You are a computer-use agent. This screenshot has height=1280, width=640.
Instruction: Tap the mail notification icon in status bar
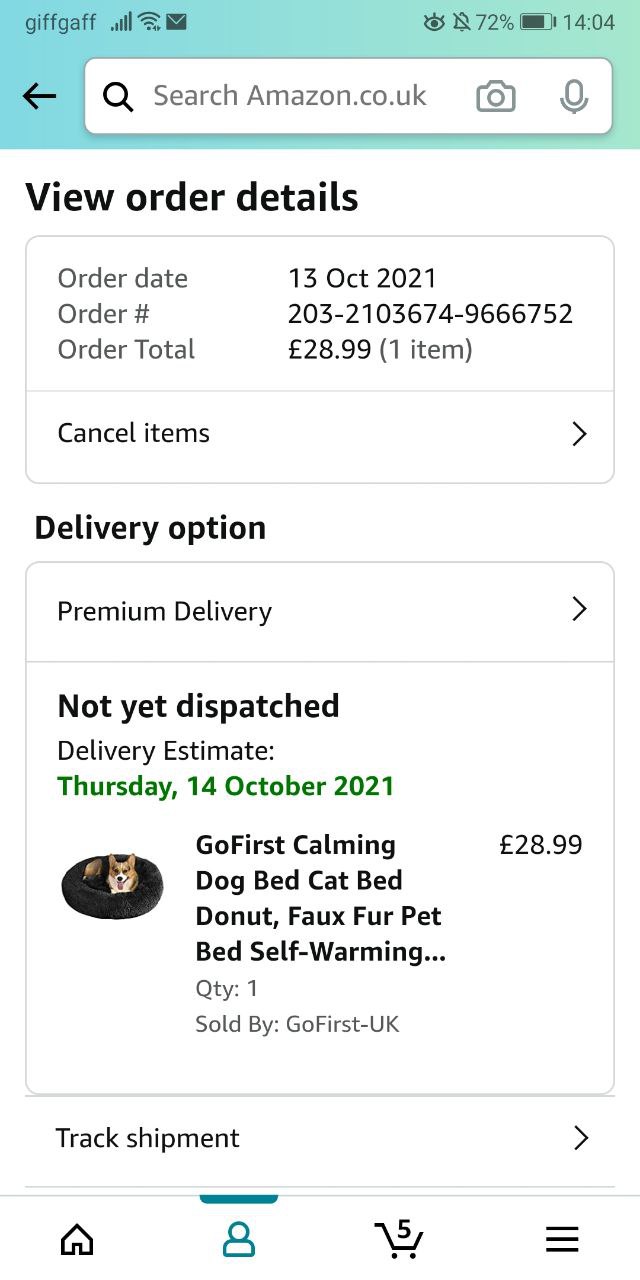[177, 22]
